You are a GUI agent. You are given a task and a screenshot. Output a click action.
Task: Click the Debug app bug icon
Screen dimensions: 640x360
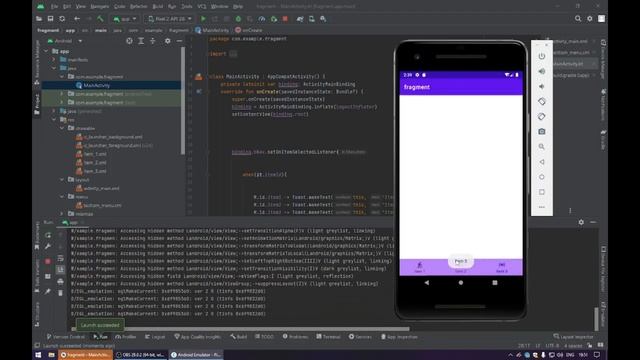238,19
